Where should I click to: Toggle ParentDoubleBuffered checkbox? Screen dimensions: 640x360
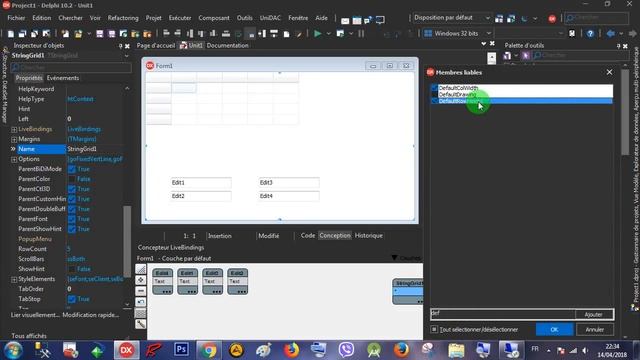[72, 209]
